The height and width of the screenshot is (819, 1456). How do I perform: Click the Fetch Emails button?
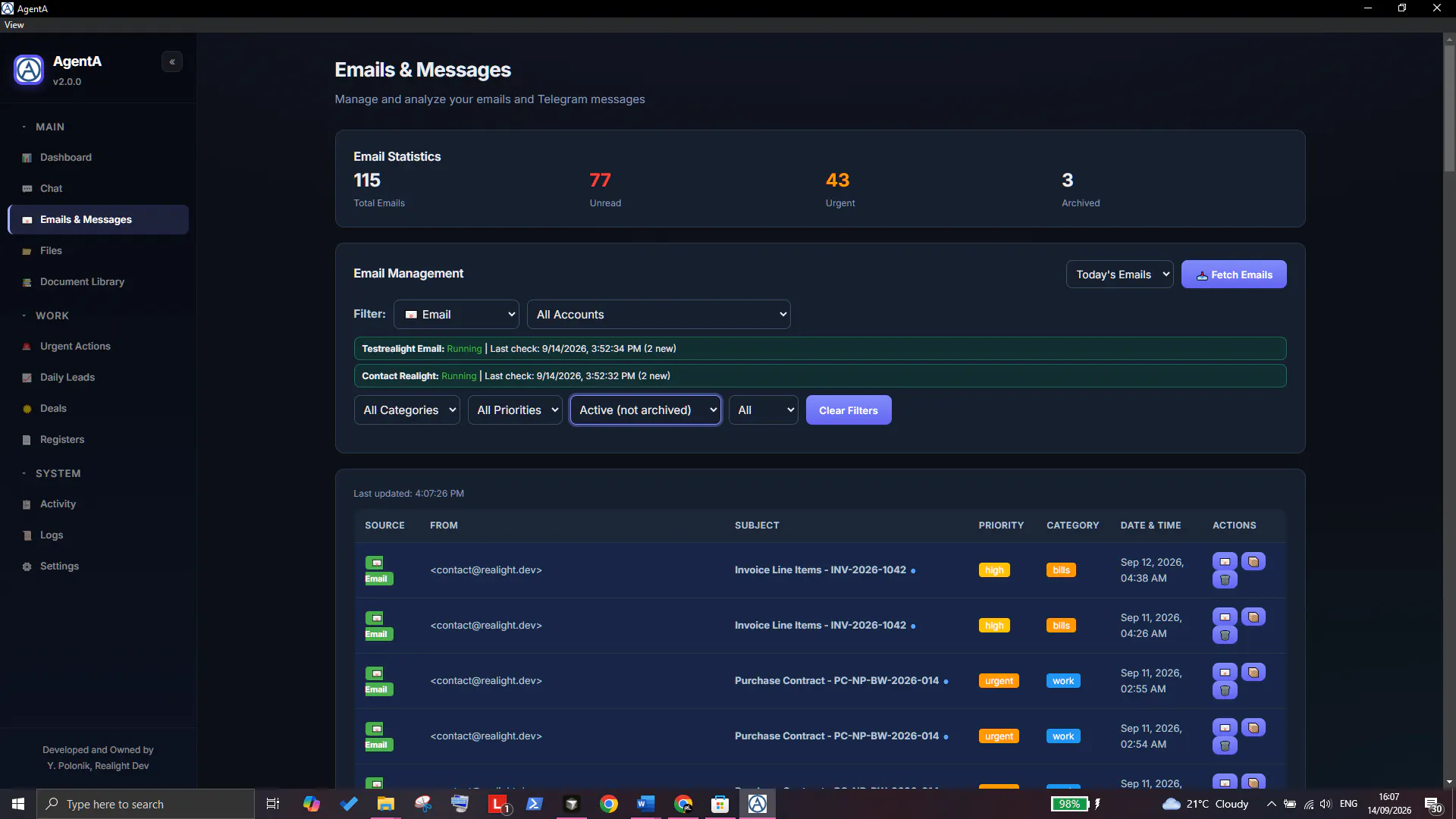tap(1234, 275)
